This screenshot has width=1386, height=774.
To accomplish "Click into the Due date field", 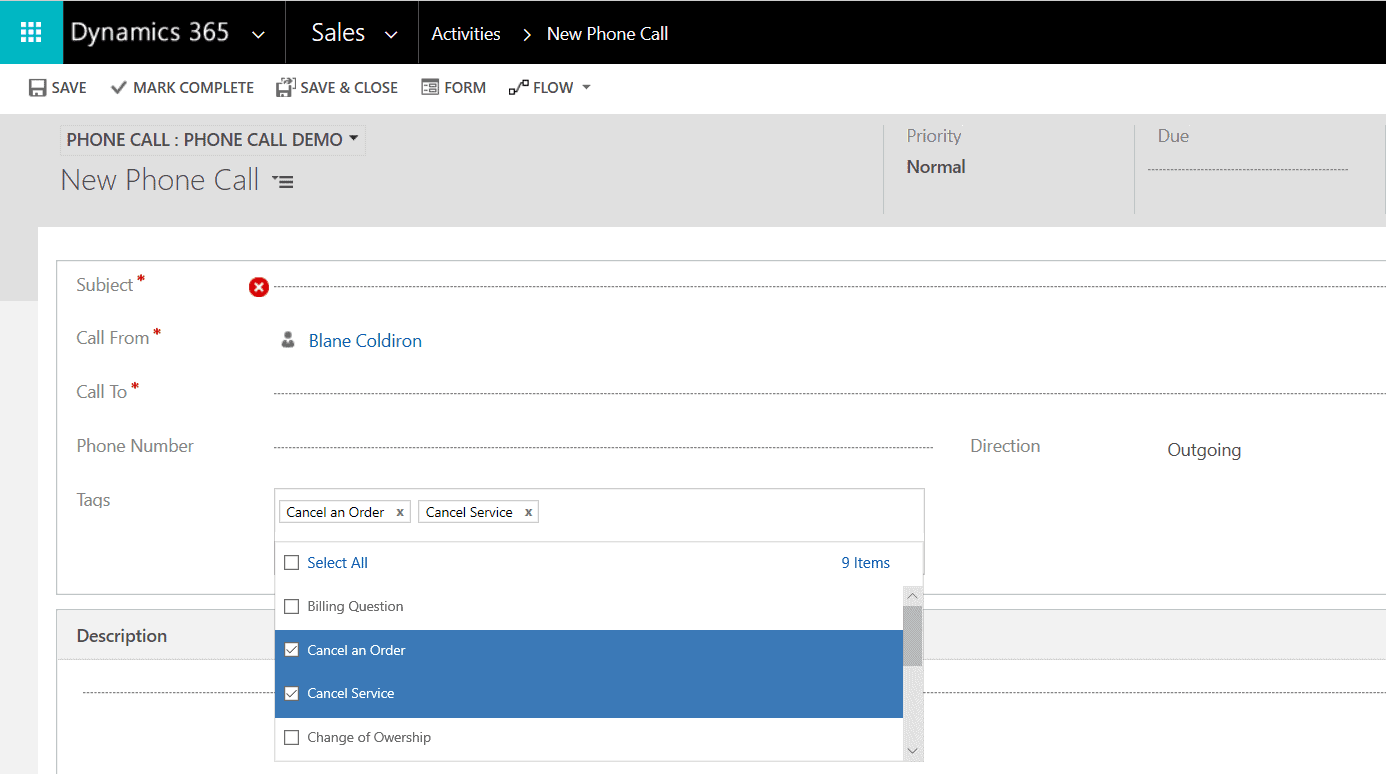I will click(x=1248, y=168).
